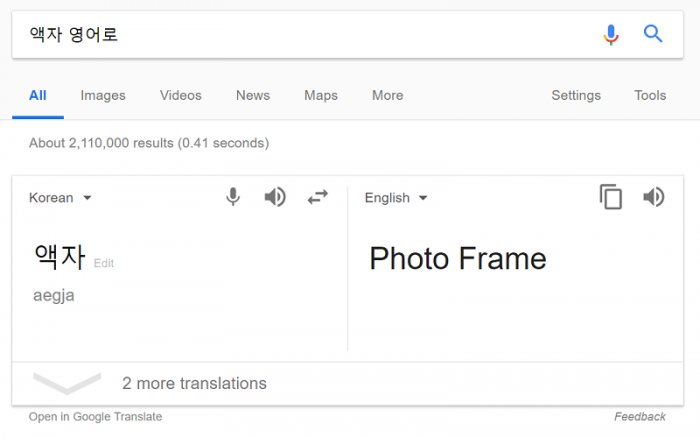
Task: Click the microphone icon in Korean translation panel
Action: pos(233,197)
